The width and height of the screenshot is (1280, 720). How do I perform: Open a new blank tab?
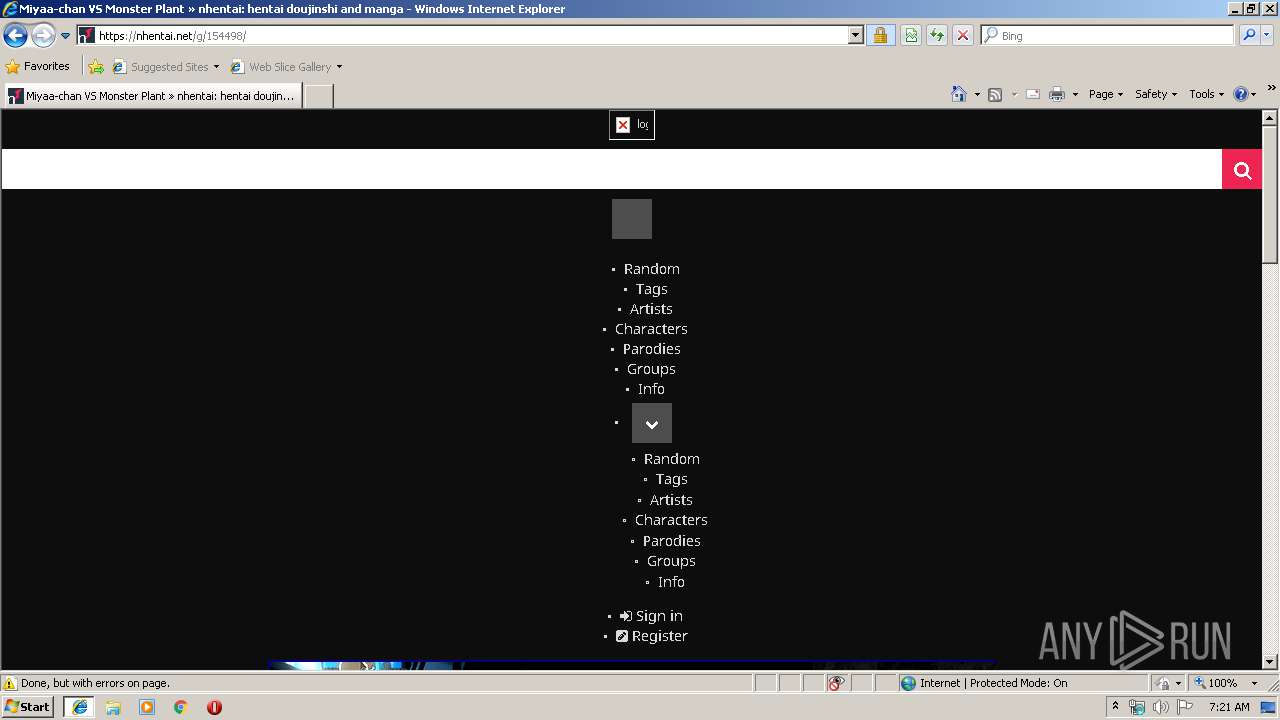(318, 96)
